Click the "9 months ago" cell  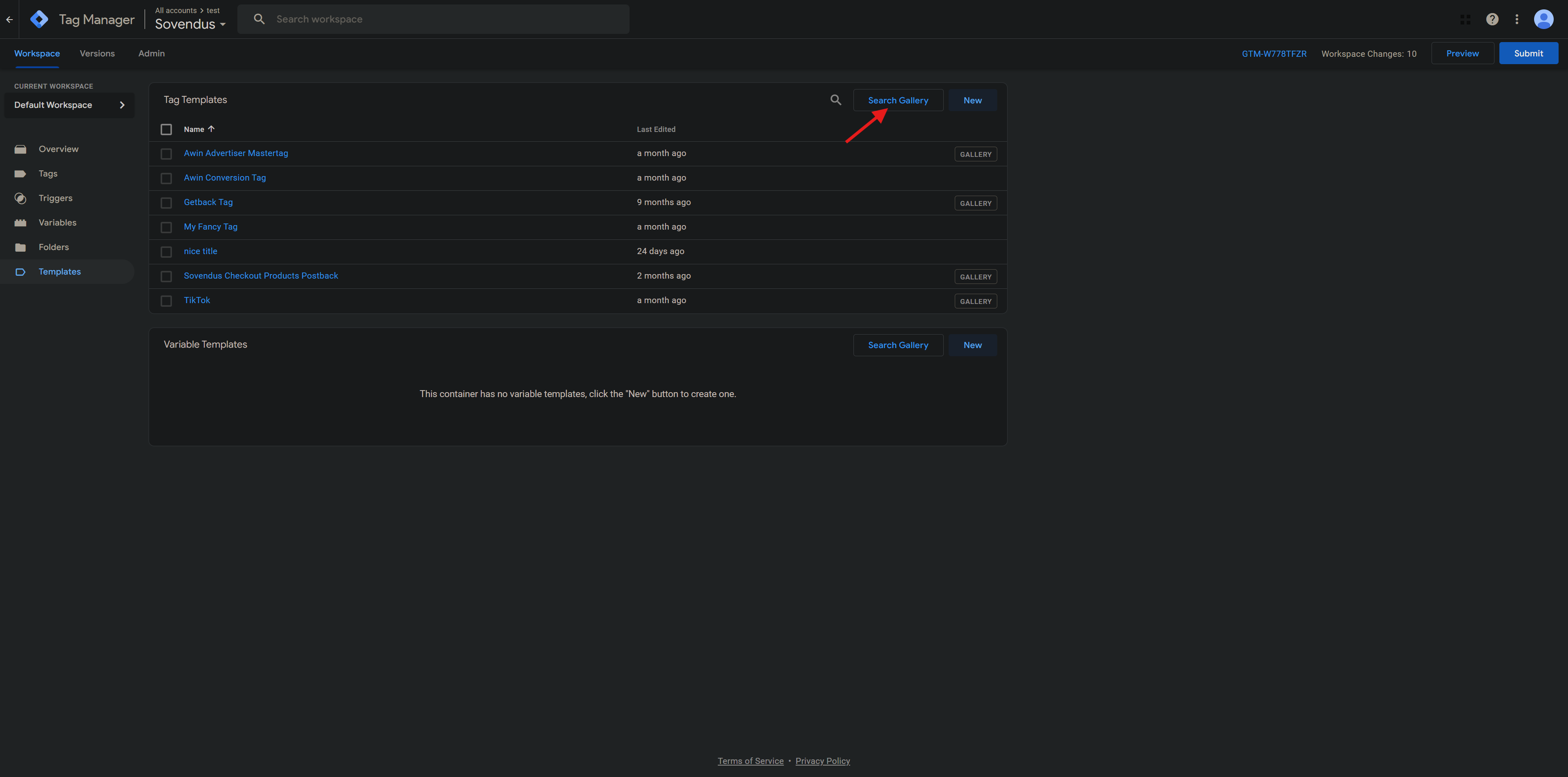coord(663,202)
